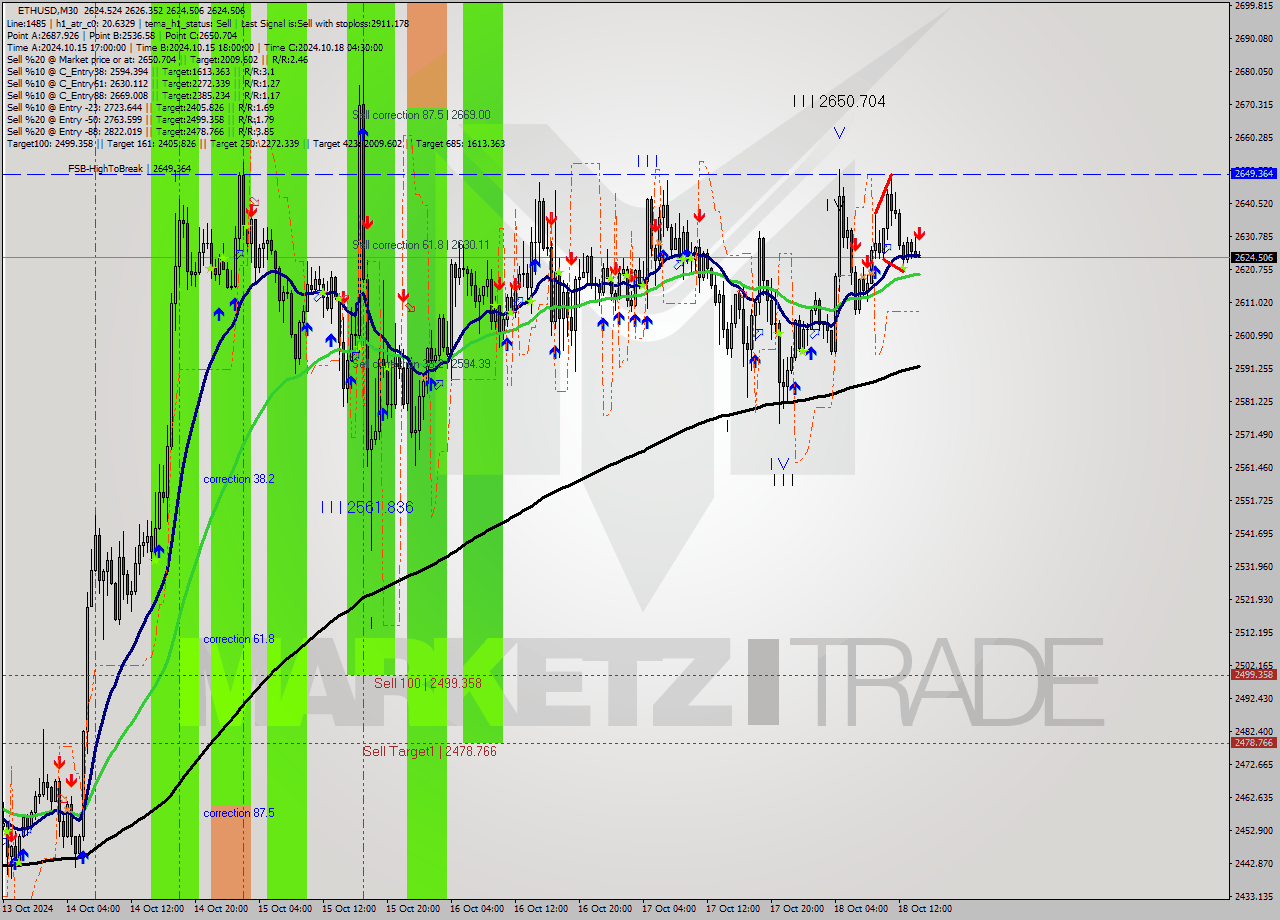The image size is (1280, 920).
Task: Click the red 2478.766 axis price tag
Action: [1254, 743]
